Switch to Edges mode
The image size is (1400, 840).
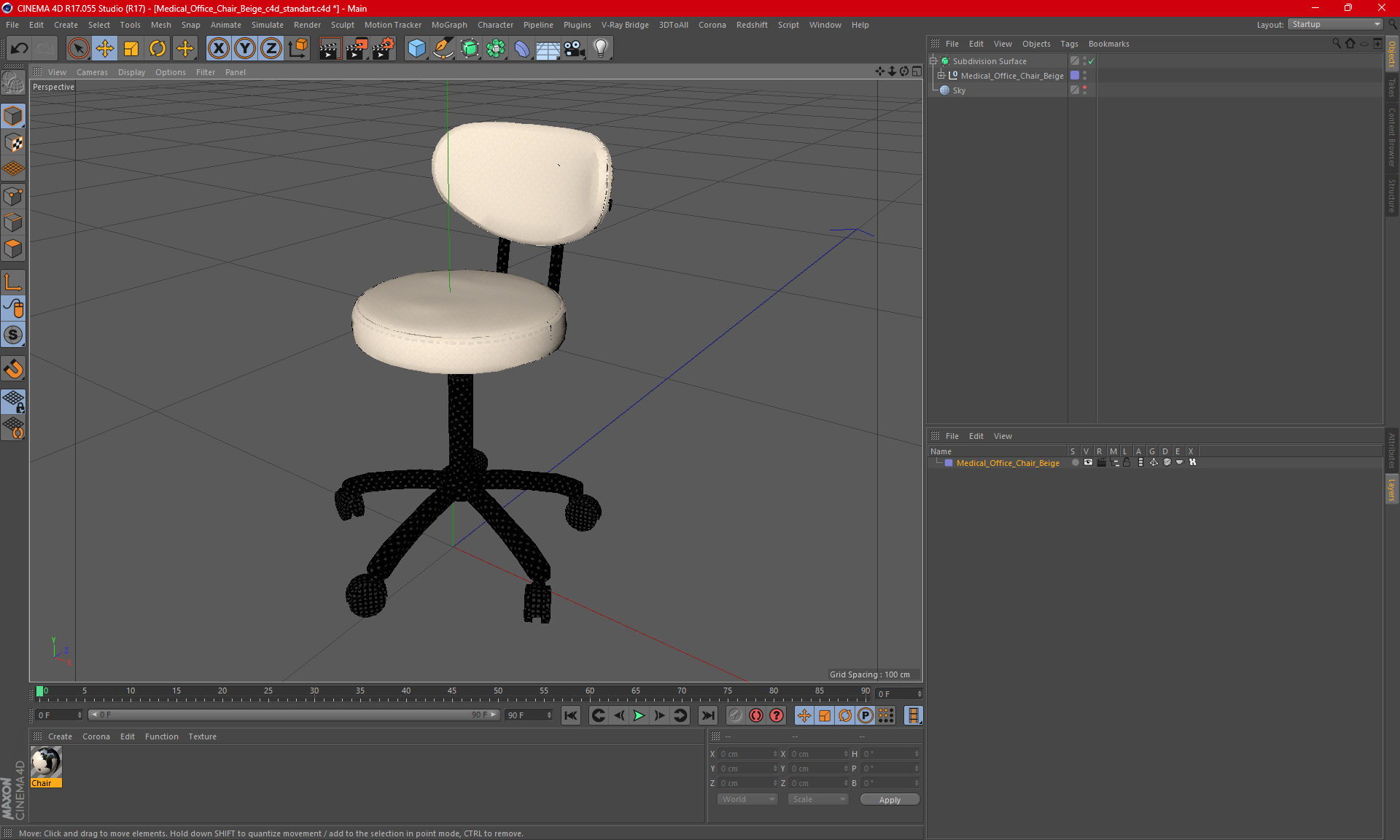[x=13, y=222]
